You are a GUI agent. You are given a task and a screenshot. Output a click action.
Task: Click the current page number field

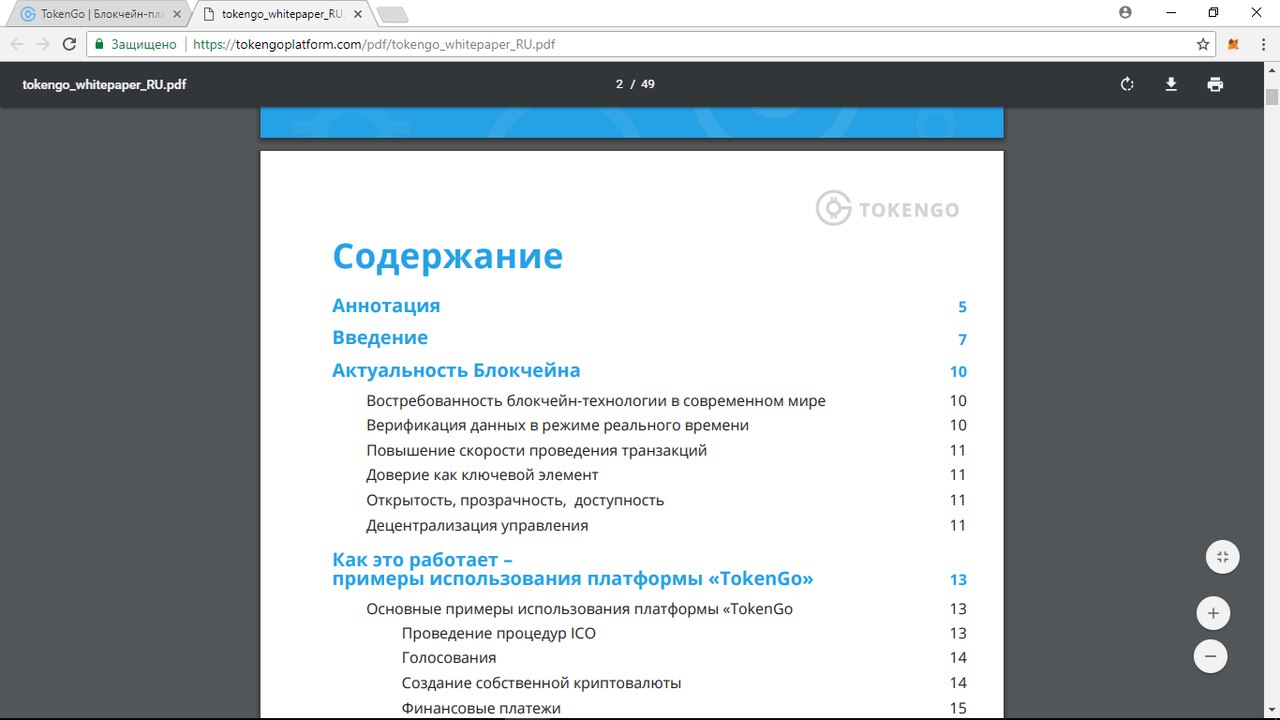tap(619, 84)
